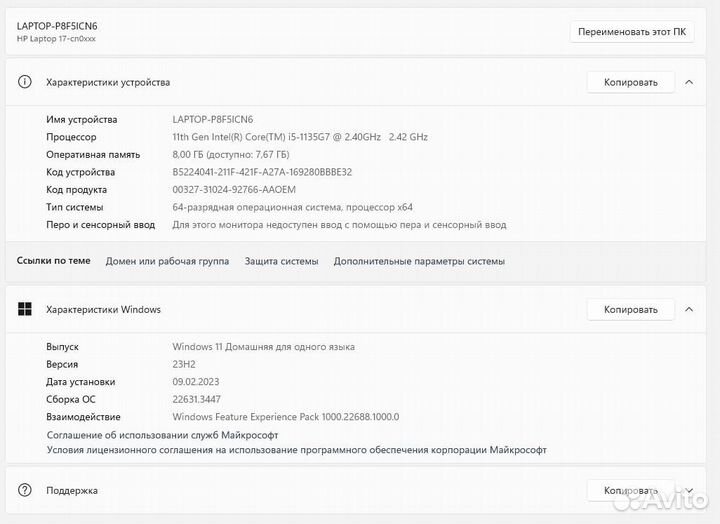Copy device specs with Копировать button
Screen dimensions: 720x524
point(630,82)
